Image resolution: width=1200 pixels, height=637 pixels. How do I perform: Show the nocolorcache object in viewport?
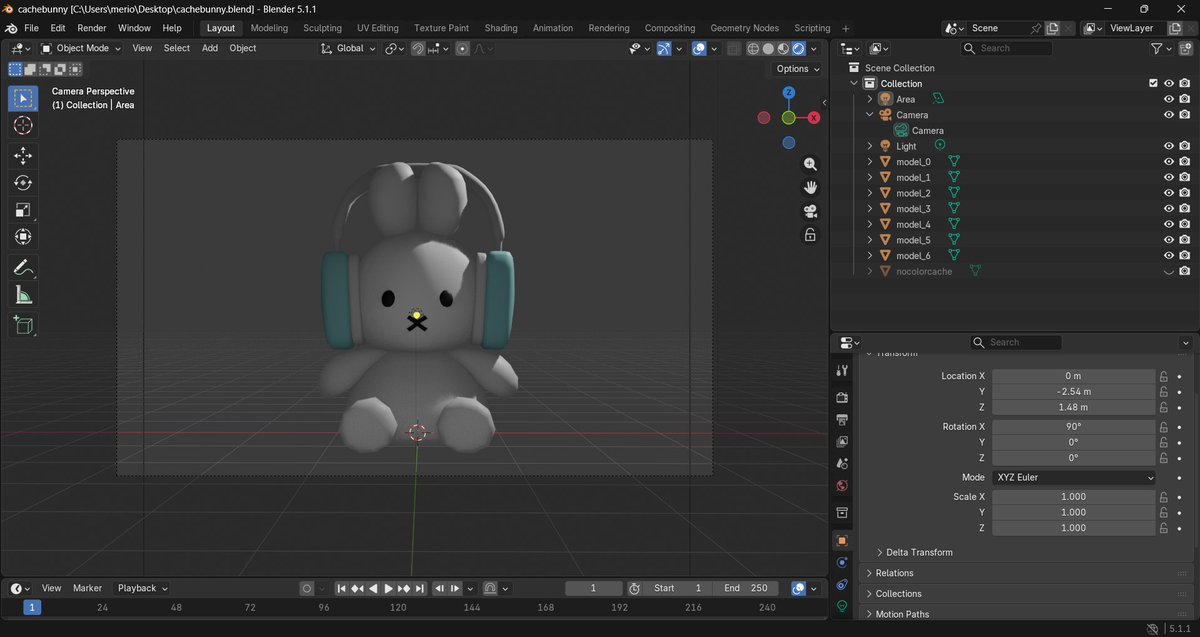click(x=1168, y=271)
